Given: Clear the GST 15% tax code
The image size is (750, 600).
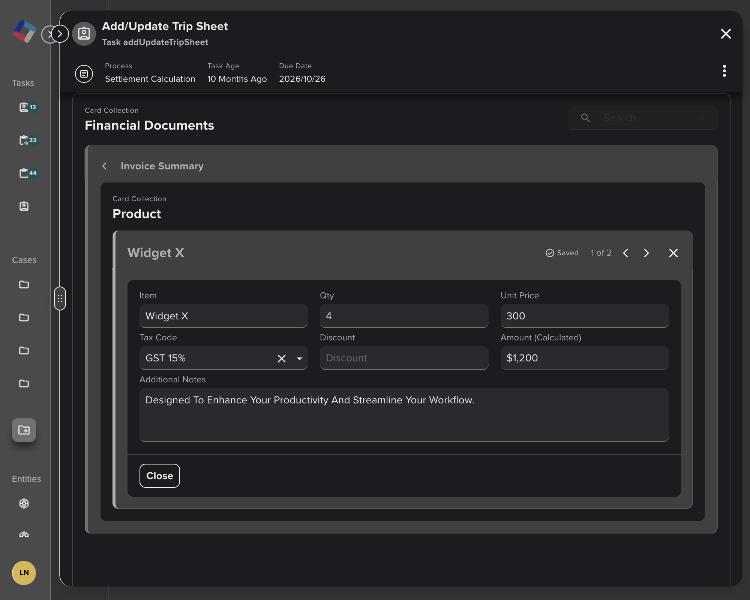Looking at the screenshot, I should click(x=281, y=358).
